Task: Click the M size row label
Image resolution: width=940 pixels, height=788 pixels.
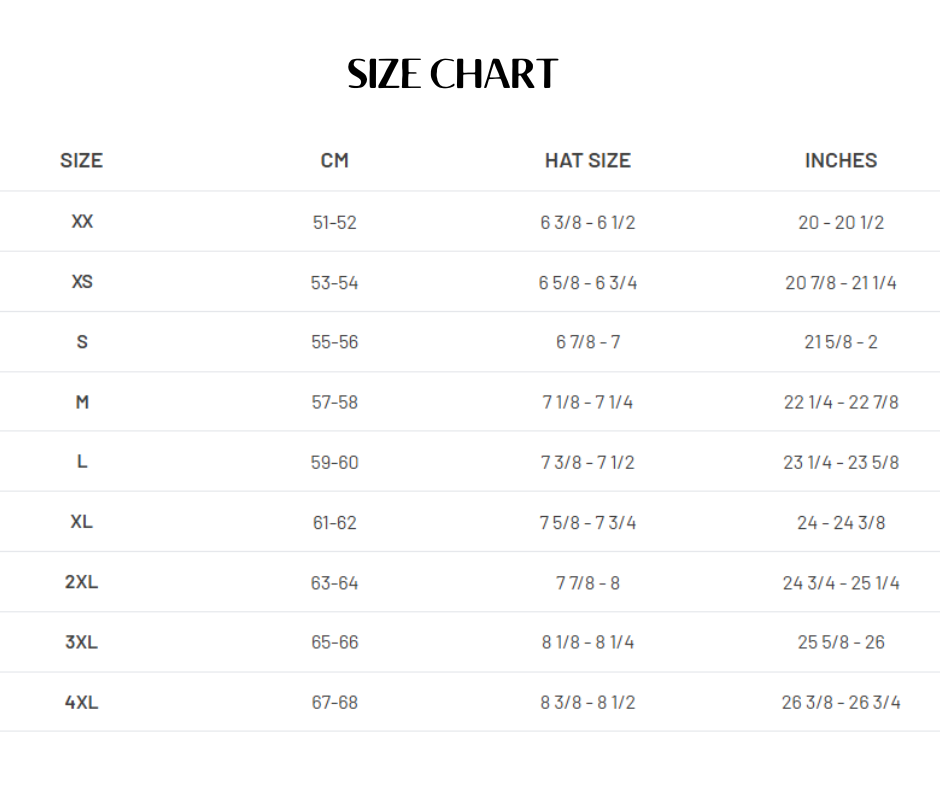Action: (x=82, y=402)
